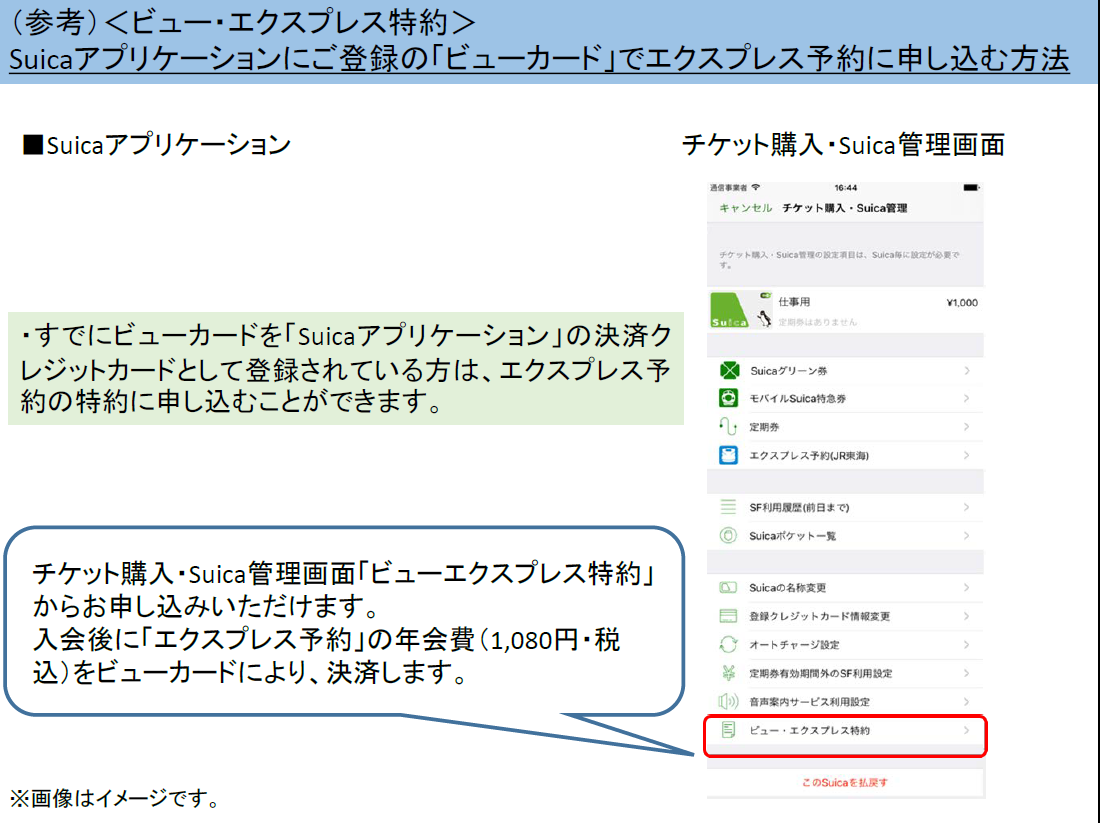Image resolution: width=1100 pixels, height=823 pixels.
Task: Tap the Suicaグリーン券 green clover icon
Action: point(729,370)
